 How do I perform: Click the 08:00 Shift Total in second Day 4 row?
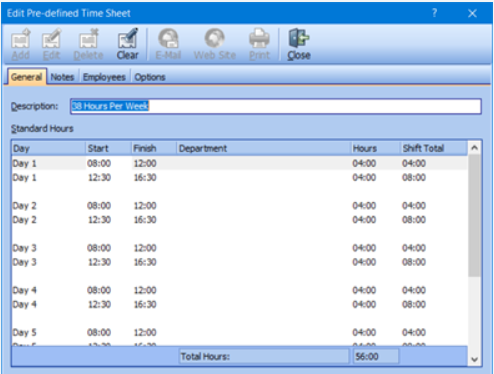(414, 304)
